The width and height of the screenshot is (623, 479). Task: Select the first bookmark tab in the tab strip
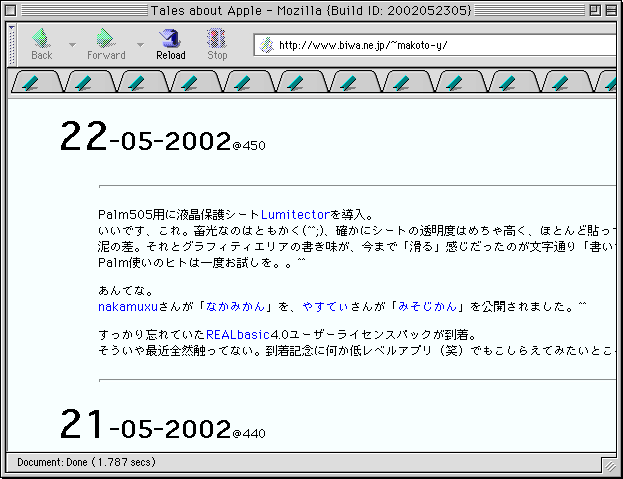tap(32, 83)
